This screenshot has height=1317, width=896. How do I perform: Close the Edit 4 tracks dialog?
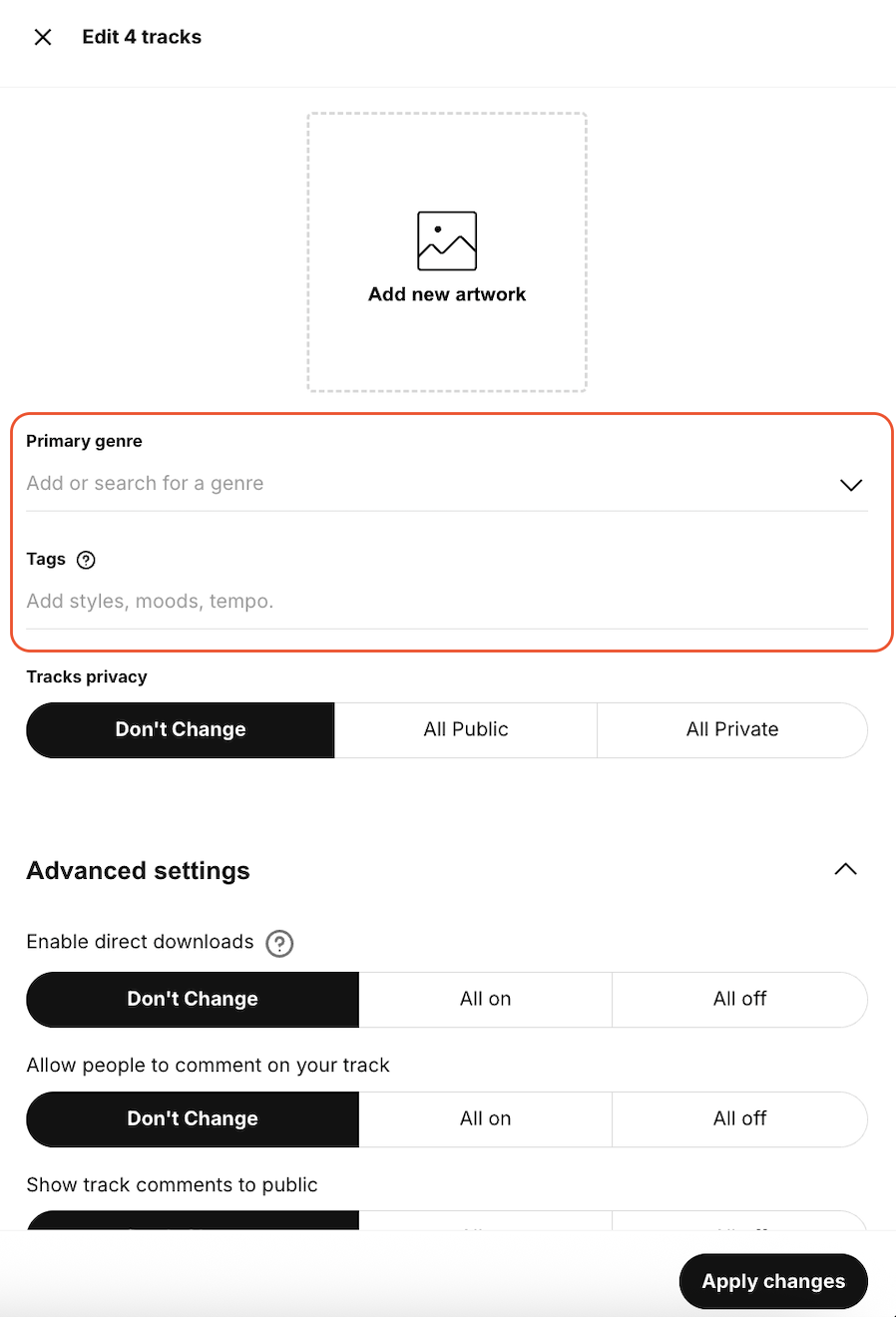pyautogui.click(x=43, y=37)
